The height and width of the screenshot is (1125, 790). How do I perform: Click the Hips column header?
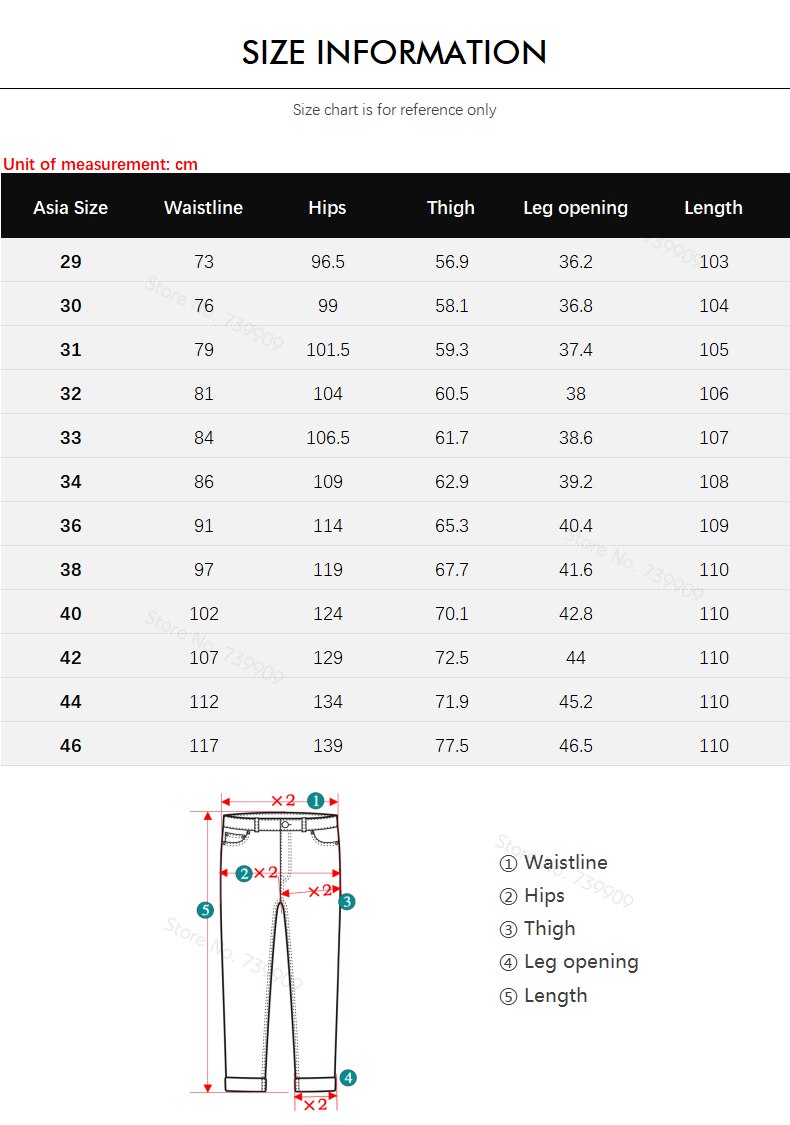(327, 208)
